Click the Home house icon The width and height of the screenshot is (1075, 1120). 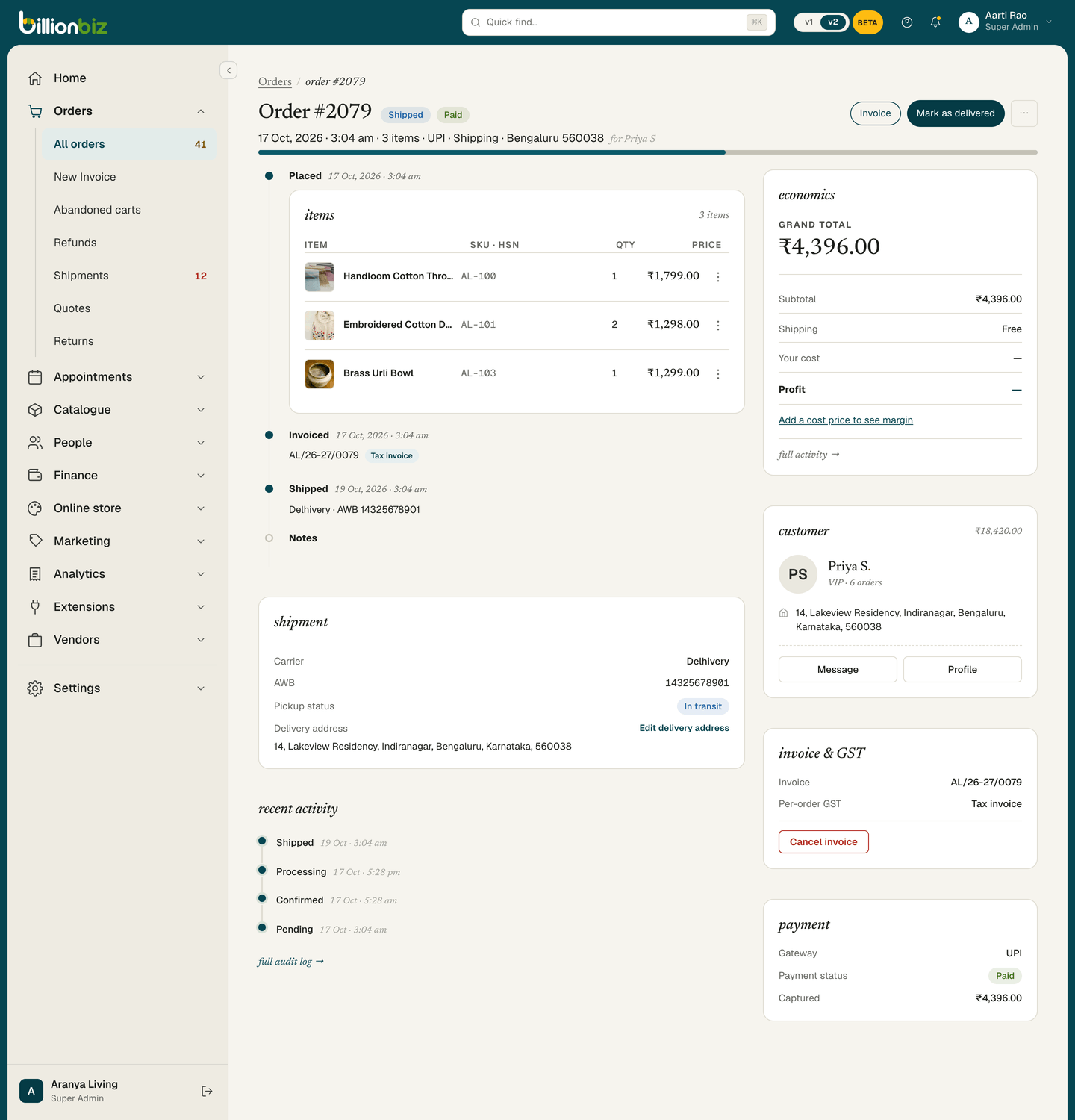35,78
